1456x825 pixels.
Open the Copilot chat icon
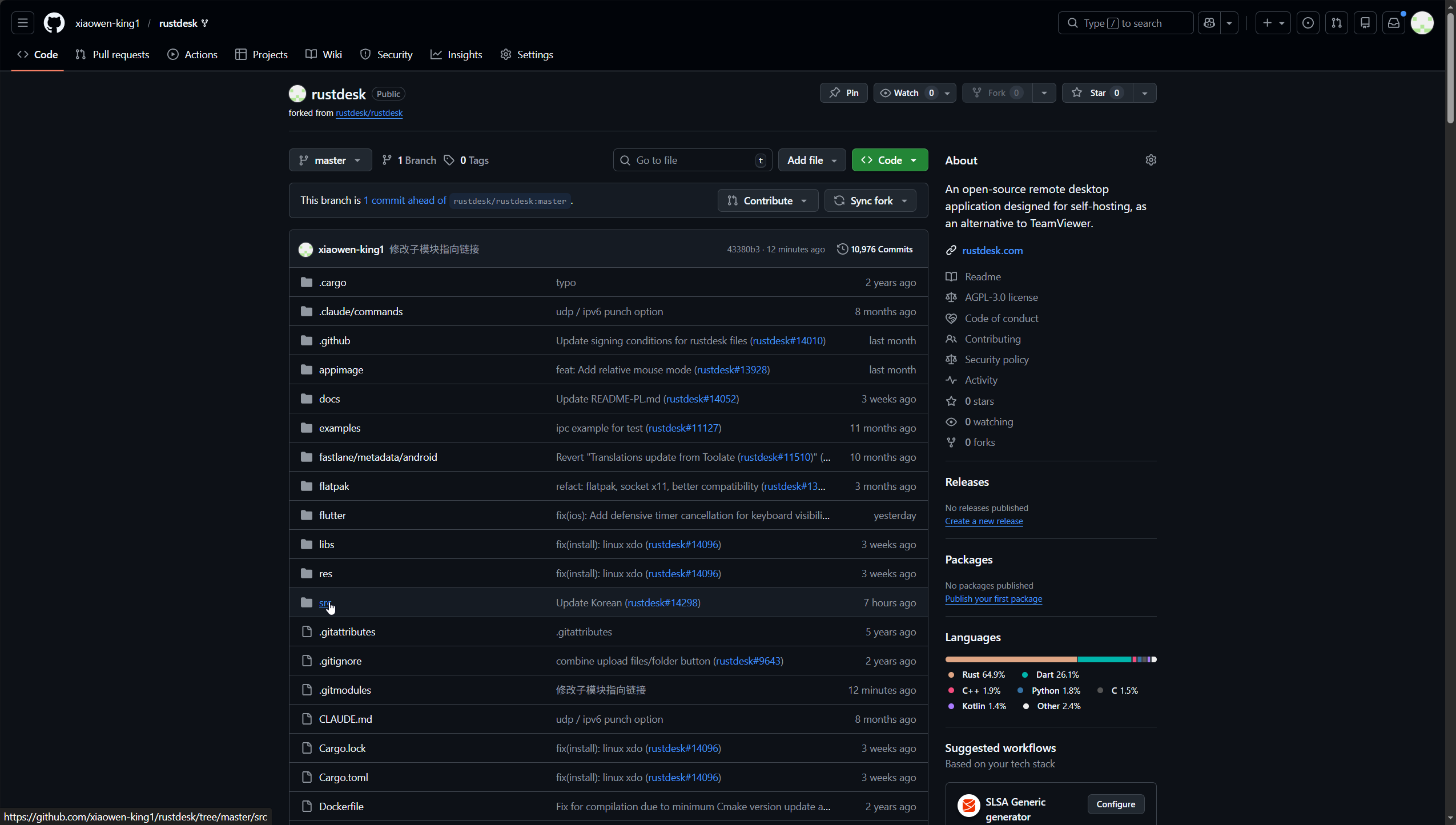coord(1209,23)
